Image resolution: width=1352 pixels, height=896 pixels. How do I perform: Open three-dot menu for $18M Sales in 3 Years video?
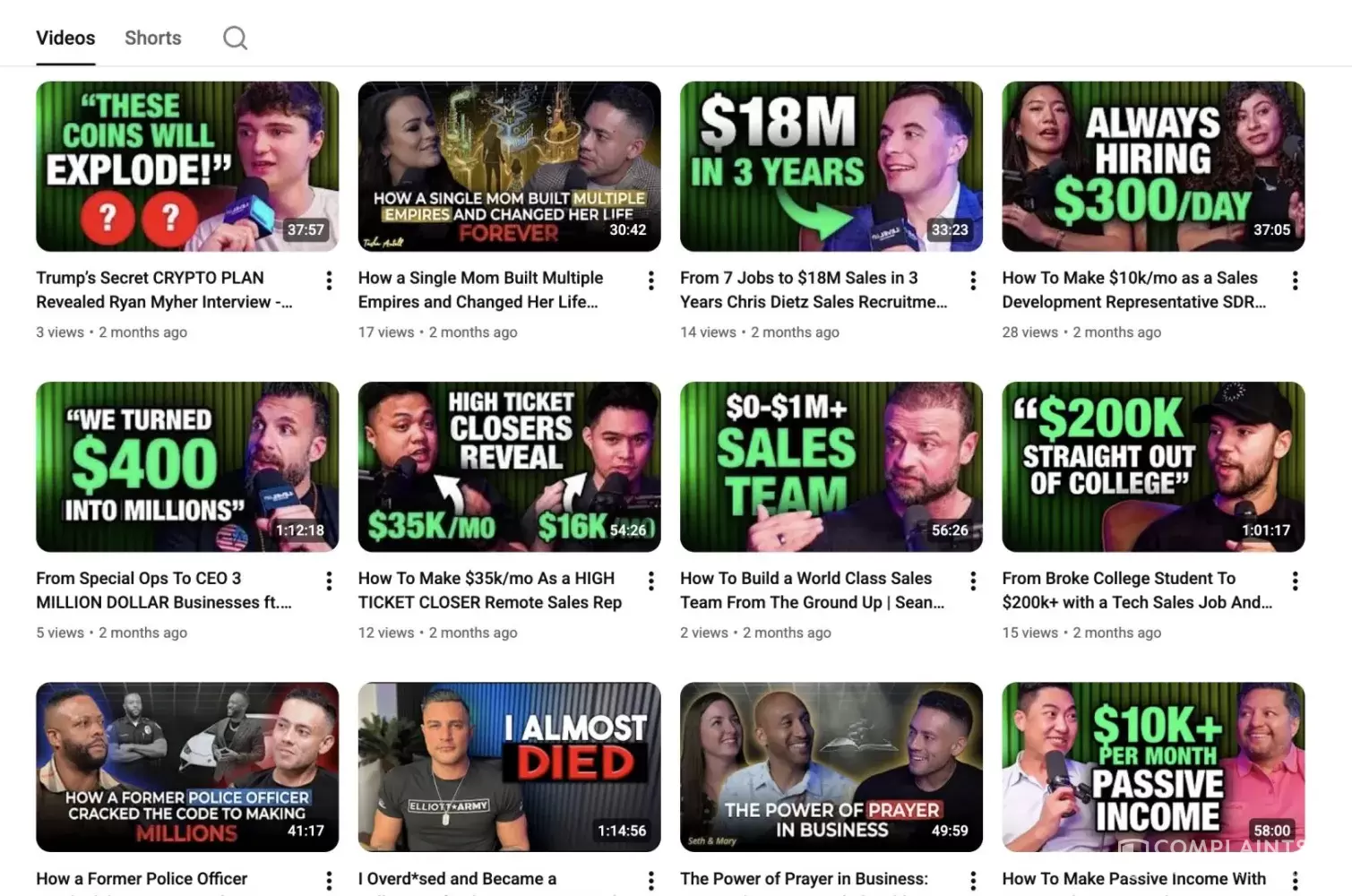click(x=973, y=280)
